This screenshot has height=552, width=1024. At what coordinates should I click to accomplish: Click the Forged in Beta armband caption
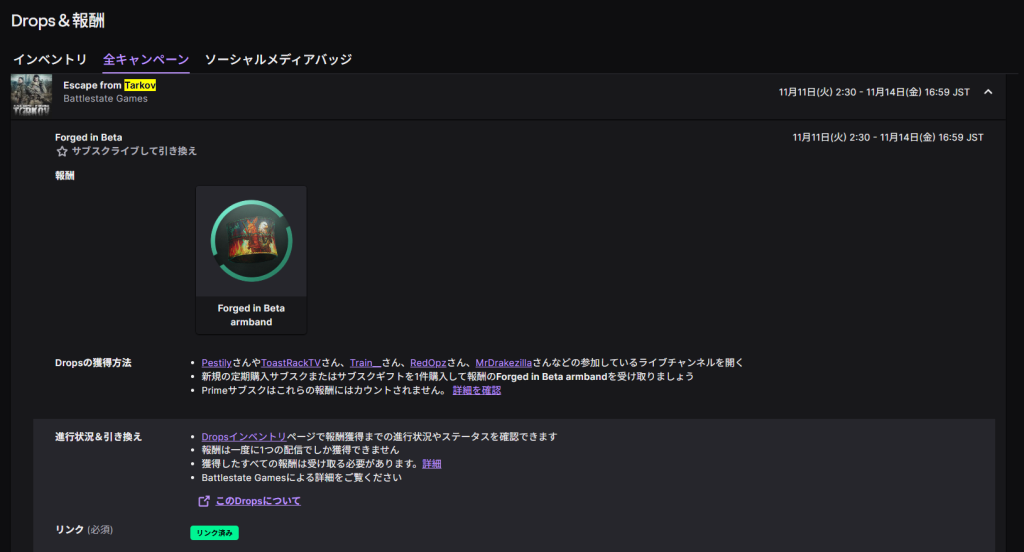click(x=251, y=315)
